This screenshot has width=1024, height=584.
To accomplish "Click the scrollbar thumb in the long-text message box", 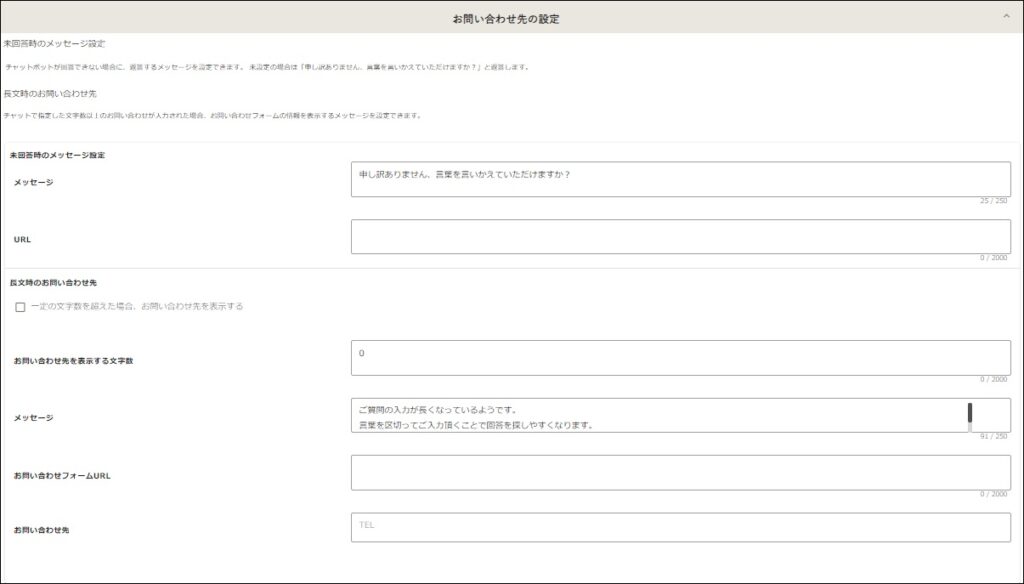I will coord(970,413).
